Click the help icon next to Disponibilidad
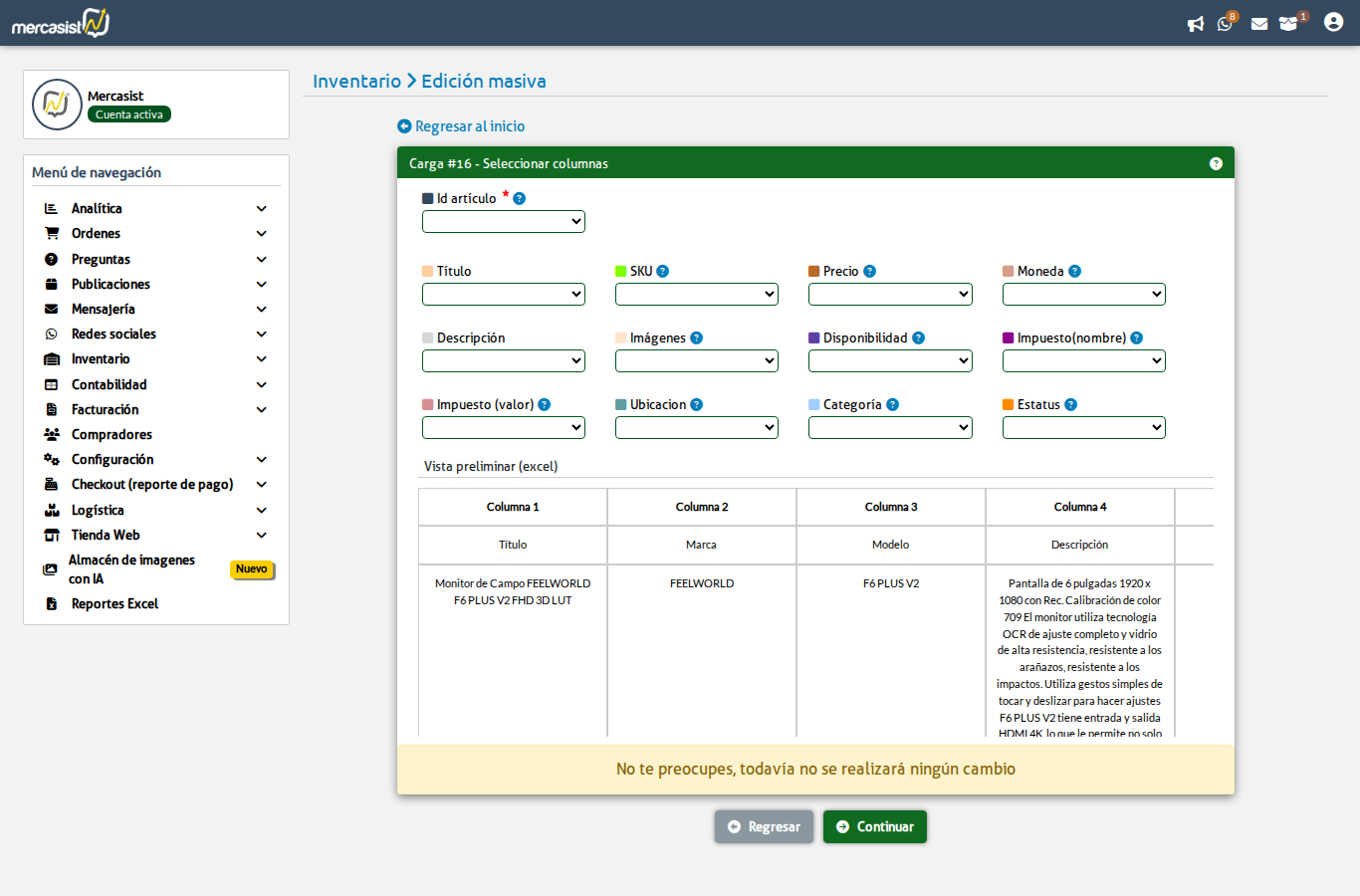 pyautogui.click(x=918, y=337)
